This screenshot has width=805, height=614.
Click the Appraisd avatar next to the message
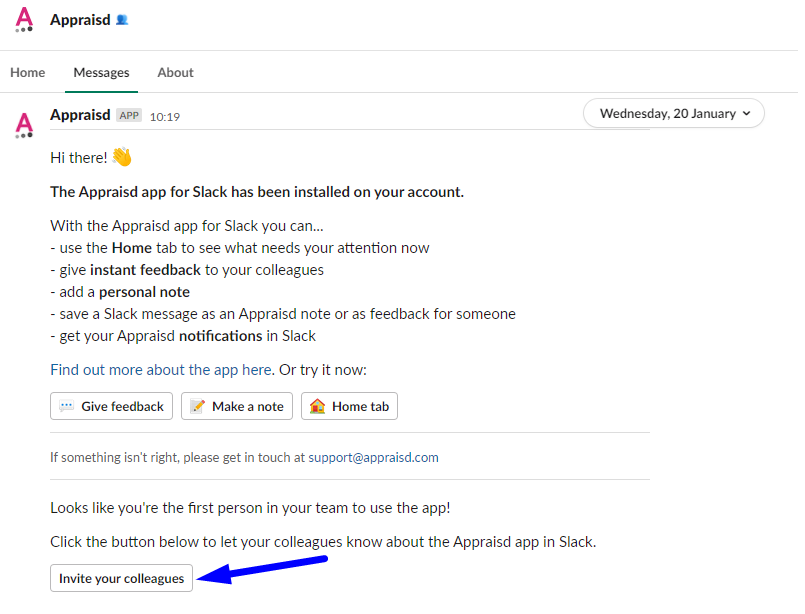pos(24,125)
